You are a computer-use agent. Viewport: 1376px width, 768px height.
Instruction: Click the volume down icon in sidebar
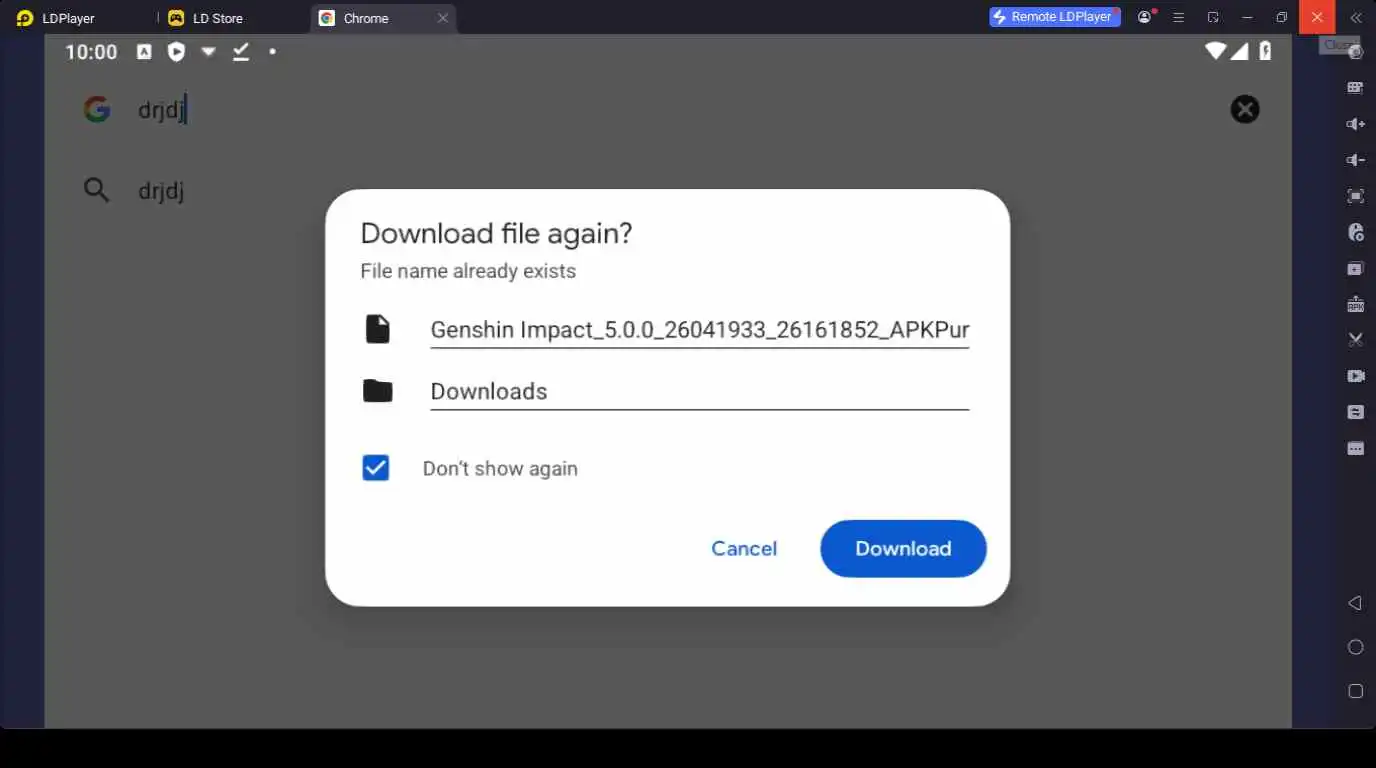tap(1355, 160)
